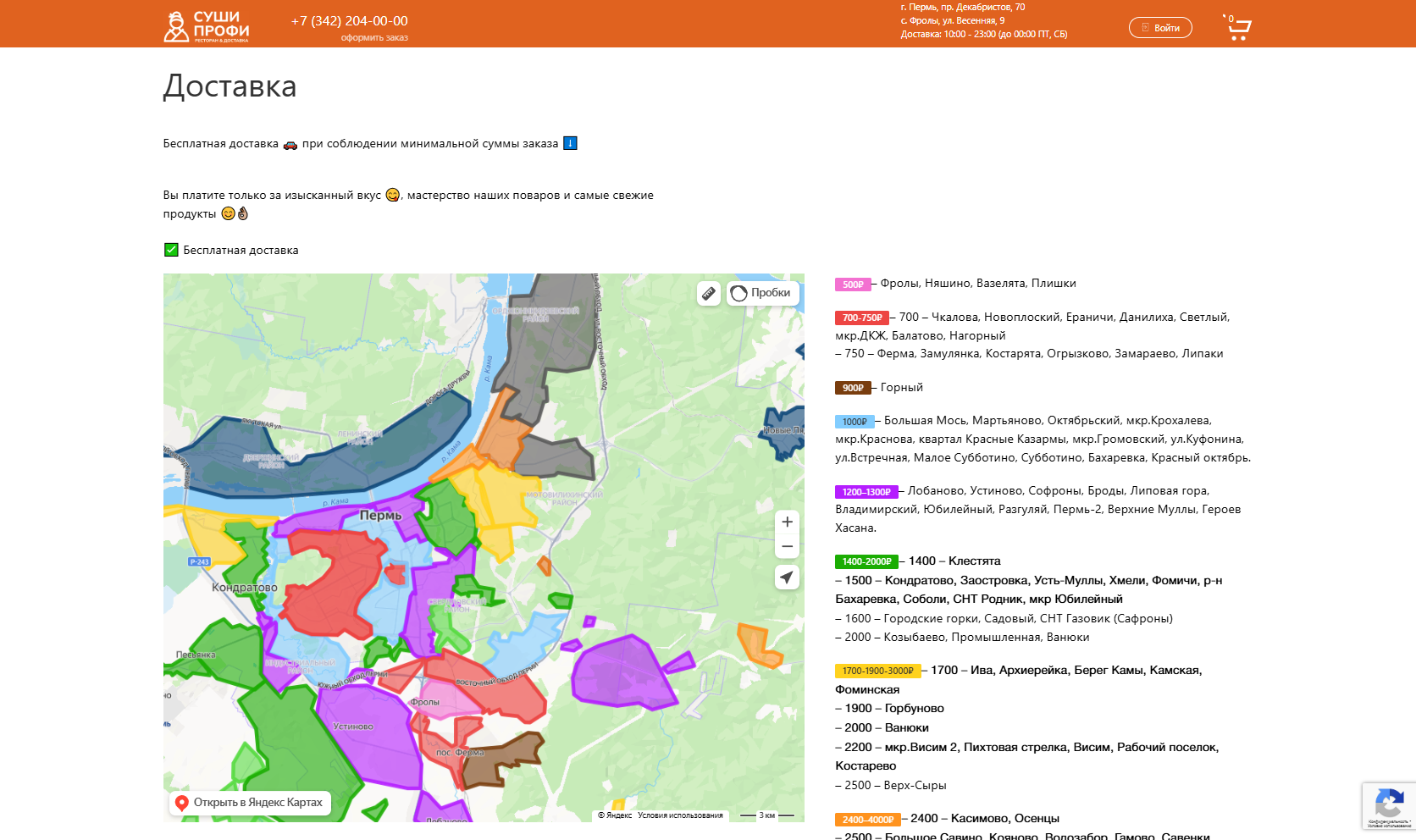Zoom out on the map
Image resolution: width=1416 pixels, height=840 pixels.
click(787, 546)
